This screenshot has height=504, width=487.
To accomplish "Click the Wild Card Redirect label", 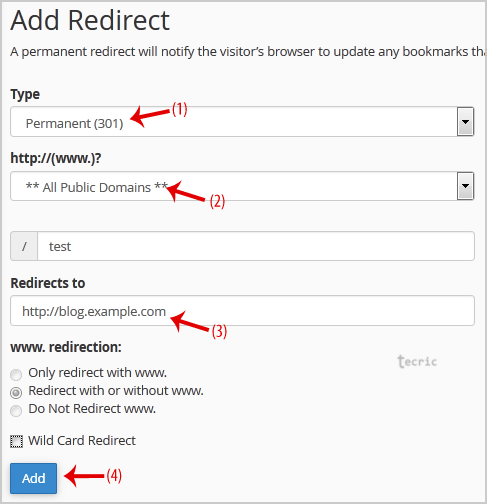I will coord(82,441).
